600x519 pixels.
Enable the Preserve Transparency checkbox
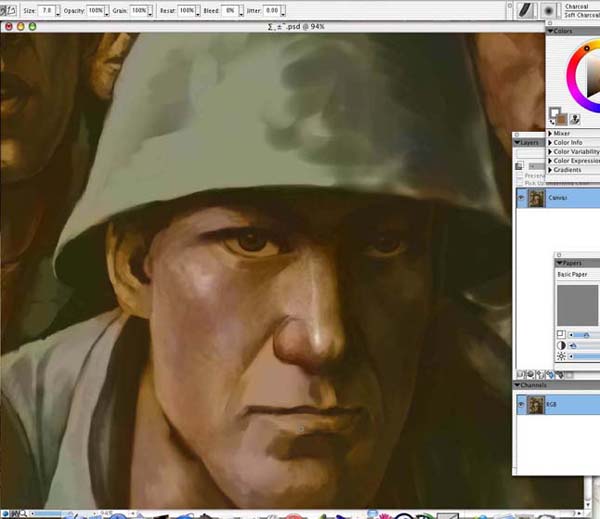coord(520,176)
